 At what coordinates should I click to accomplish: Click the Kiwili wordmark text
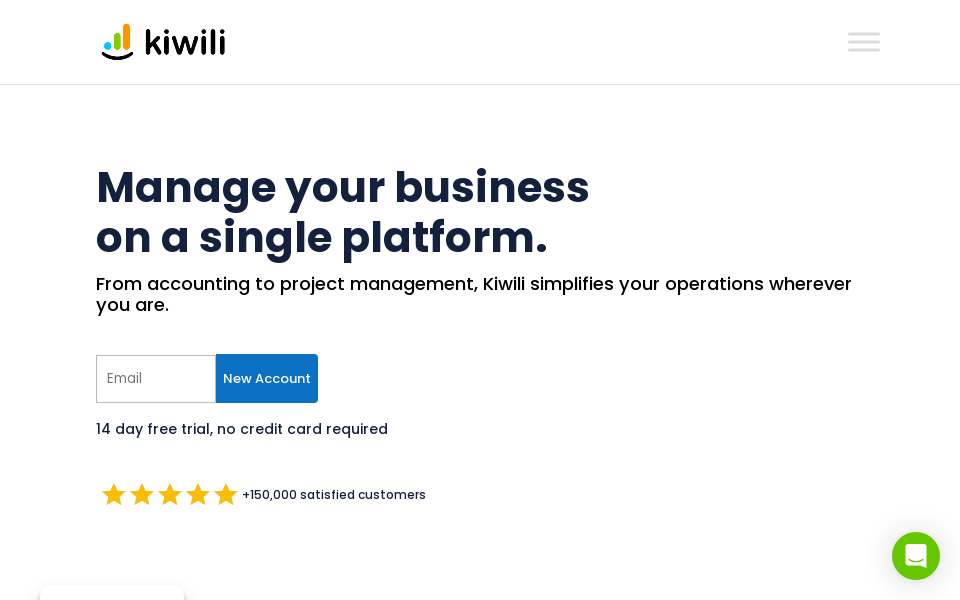pos(185,42)
